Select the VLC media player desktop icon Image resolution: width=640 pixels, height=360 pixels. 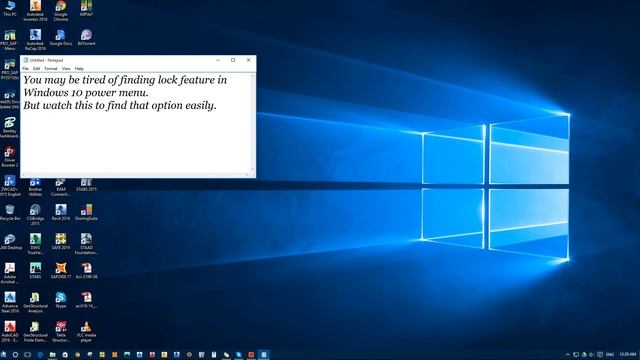click(86, 331)
